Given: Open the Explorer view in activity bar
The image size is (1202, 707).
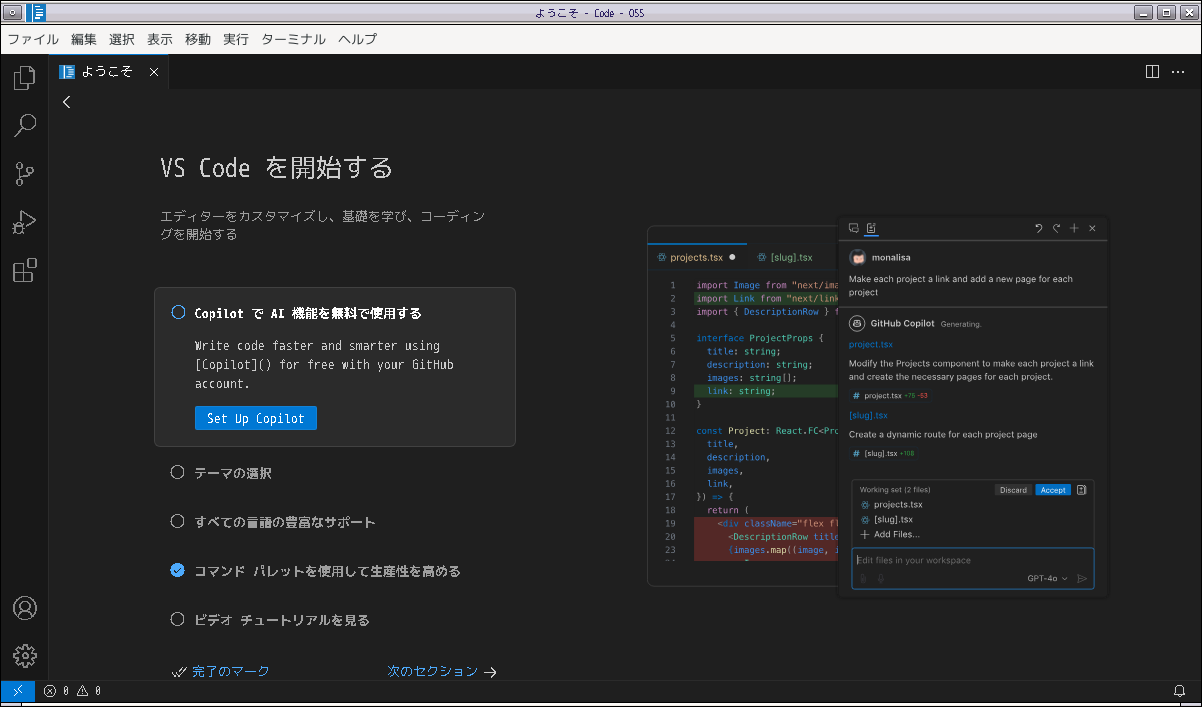Looking at the screenshot, I should point(24,78).
